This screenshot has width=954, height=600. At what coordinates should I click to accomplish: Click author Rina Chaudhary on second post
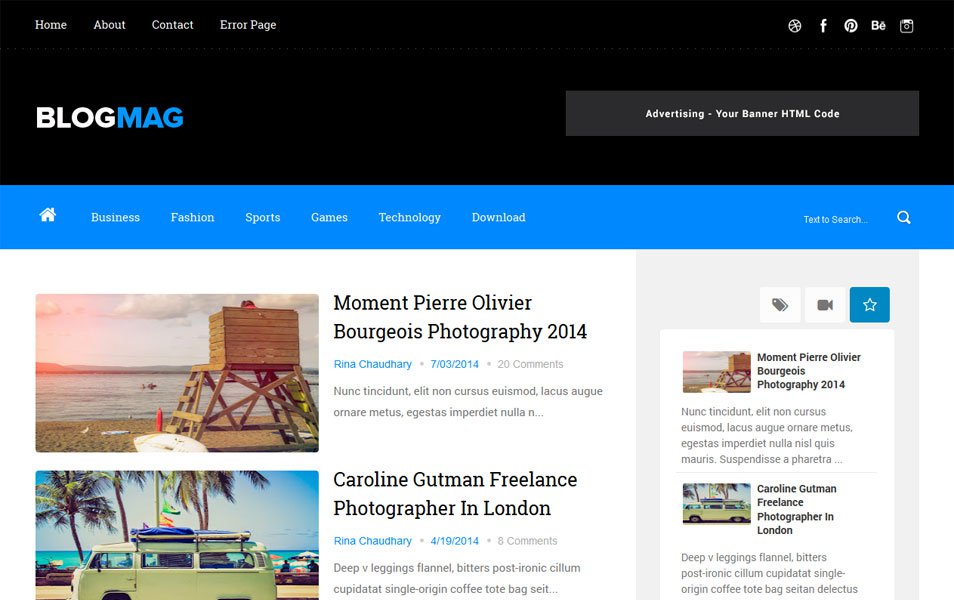pyautogui.click(x=372, y=540)
